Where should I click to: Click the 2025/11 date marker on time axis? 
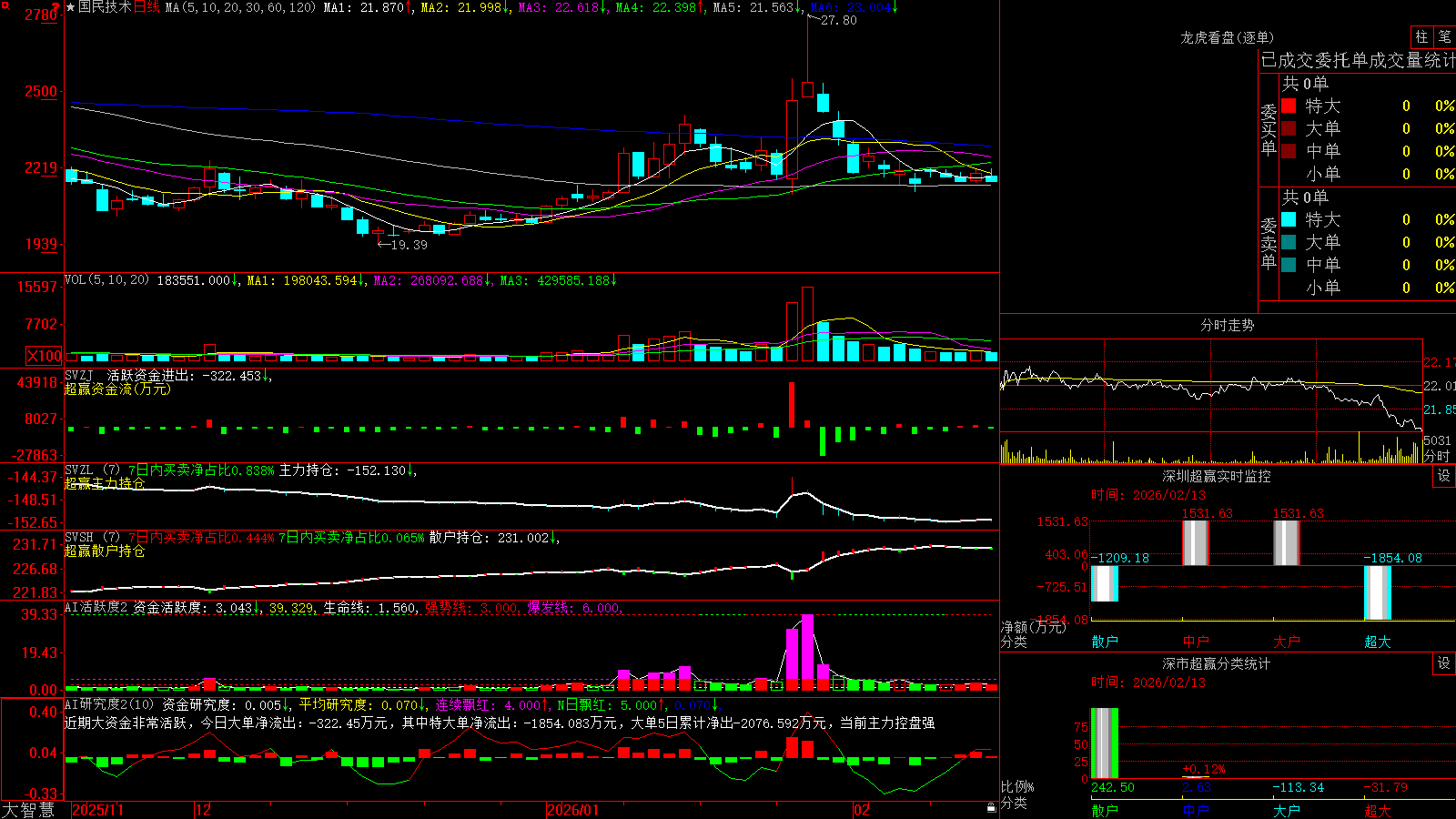point(97,810)
